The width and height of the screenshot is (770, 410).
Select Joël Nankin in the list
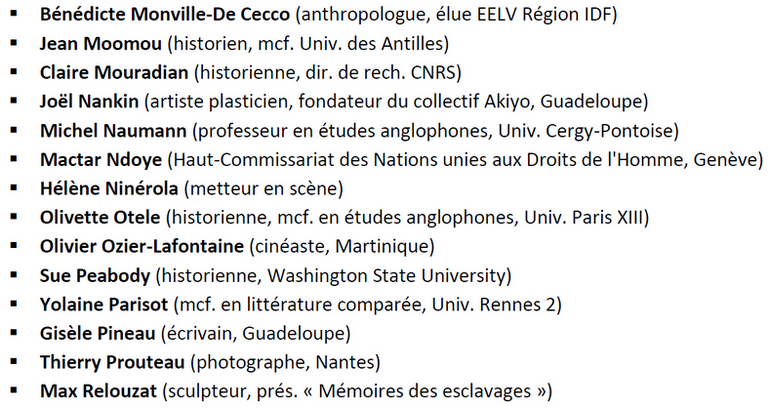[x=89, y=101]
